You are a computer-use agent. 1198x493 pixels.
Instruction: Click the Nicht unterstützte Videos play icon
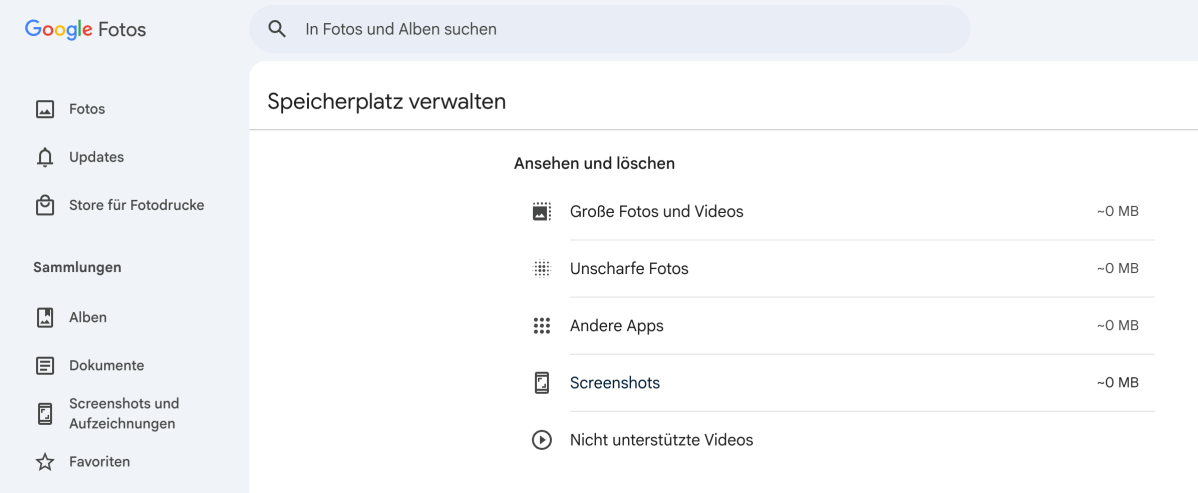(x=542, y=440)
